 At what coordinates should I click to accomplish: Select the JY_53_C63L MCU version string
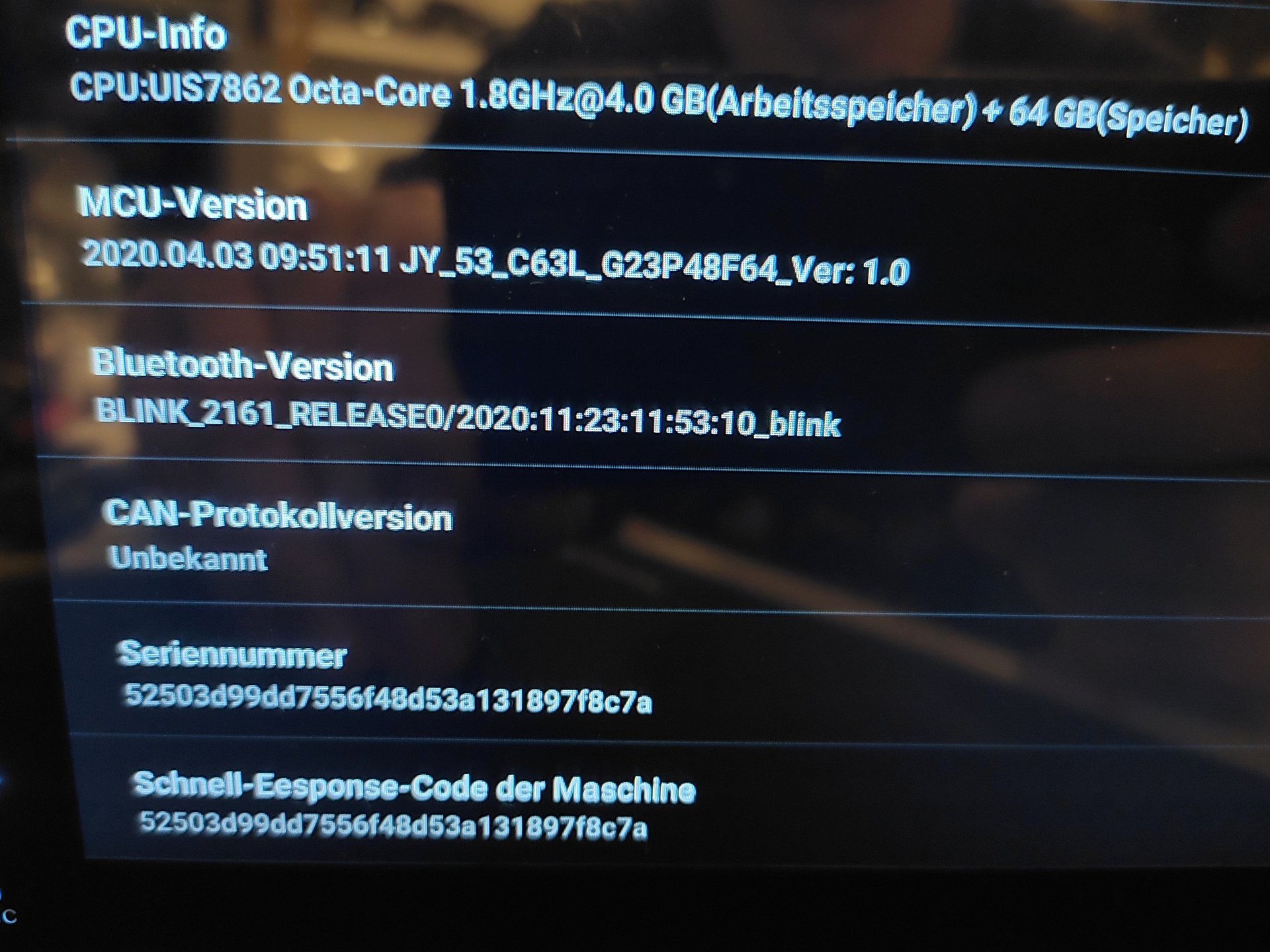(495, 263)
